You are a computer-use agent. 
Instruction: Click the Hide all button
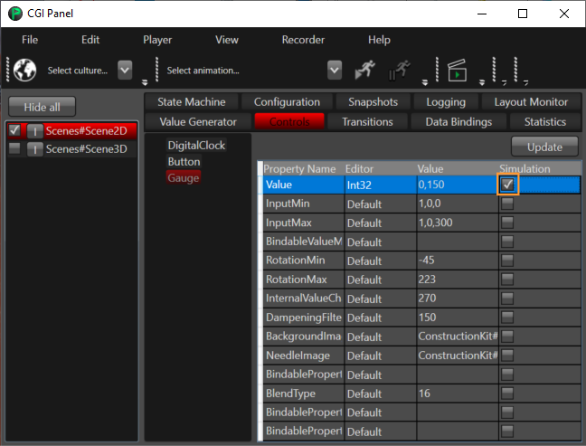click(42, 107)
